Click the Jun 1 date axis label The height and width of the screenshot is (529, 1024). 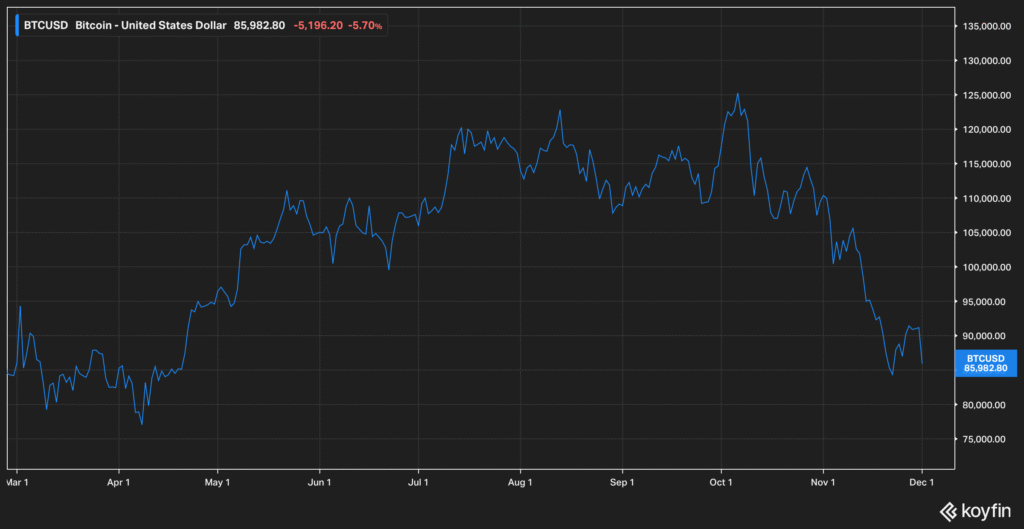click(319, 483)
